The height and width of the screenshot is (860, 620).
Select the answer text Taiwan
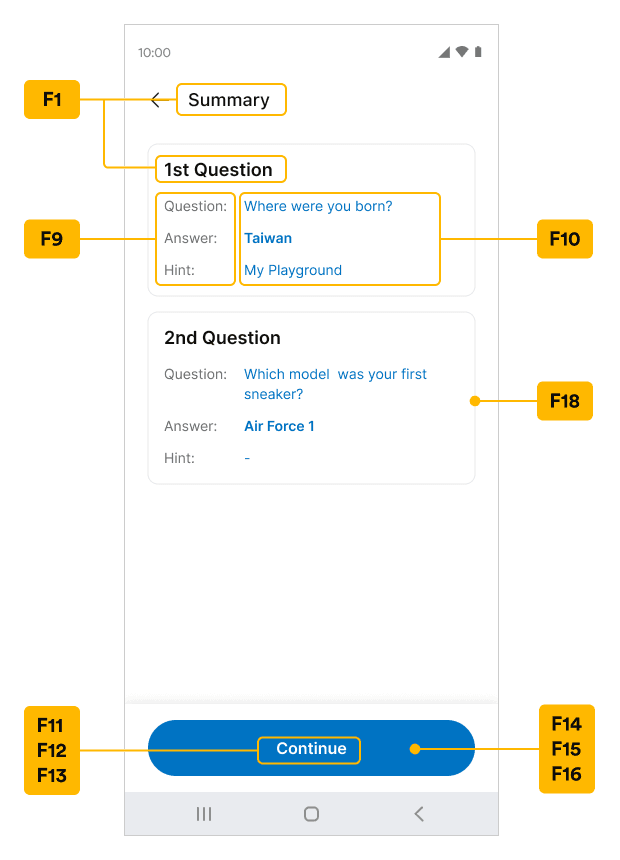[268, 238]
